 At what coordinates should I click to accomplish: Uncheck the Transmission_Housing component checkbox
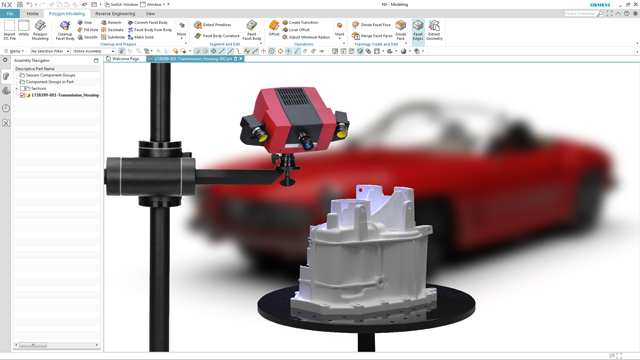point(22,95)
